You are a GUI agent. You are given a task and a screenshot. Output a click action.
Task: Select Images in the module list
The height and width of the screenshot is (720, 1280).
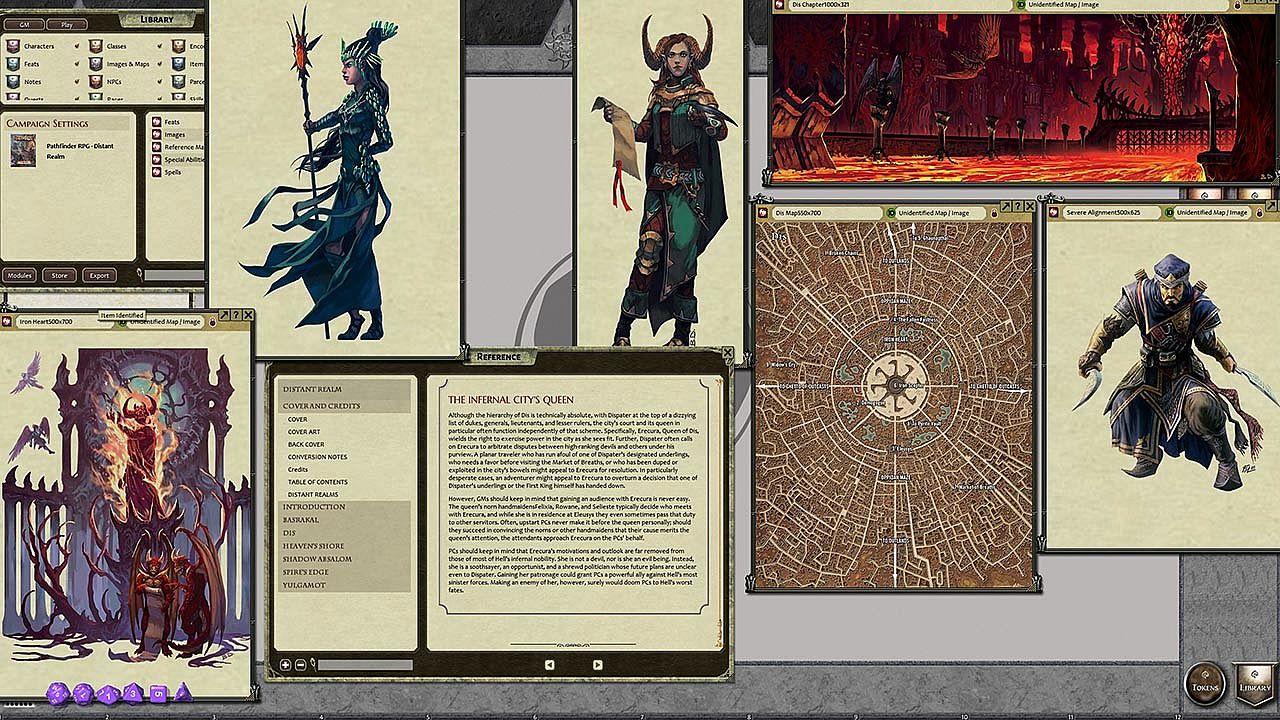tap(175, 134)
